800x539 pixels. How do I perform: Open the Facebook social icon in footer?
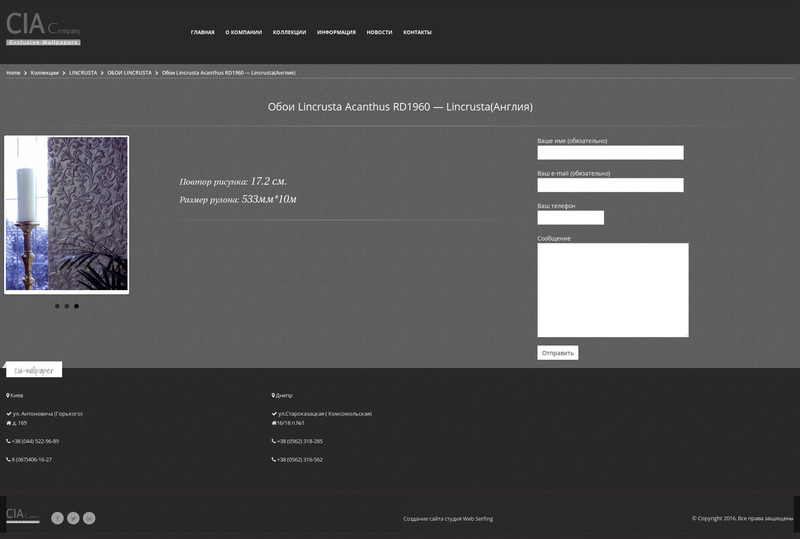57,518
